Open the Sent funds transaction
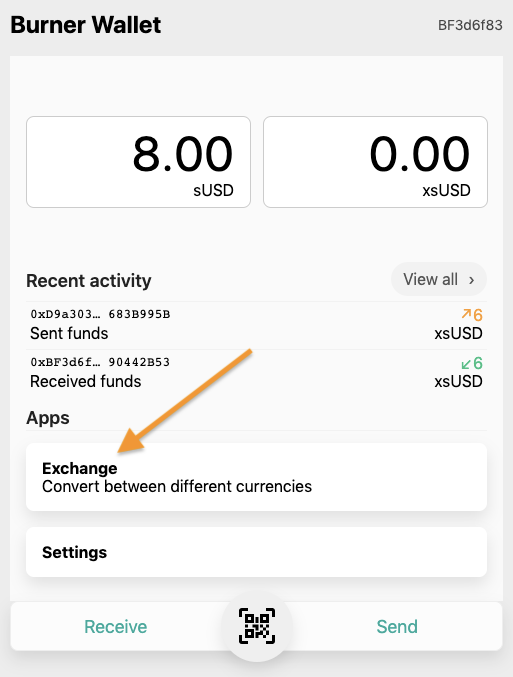 click(256, 326)
